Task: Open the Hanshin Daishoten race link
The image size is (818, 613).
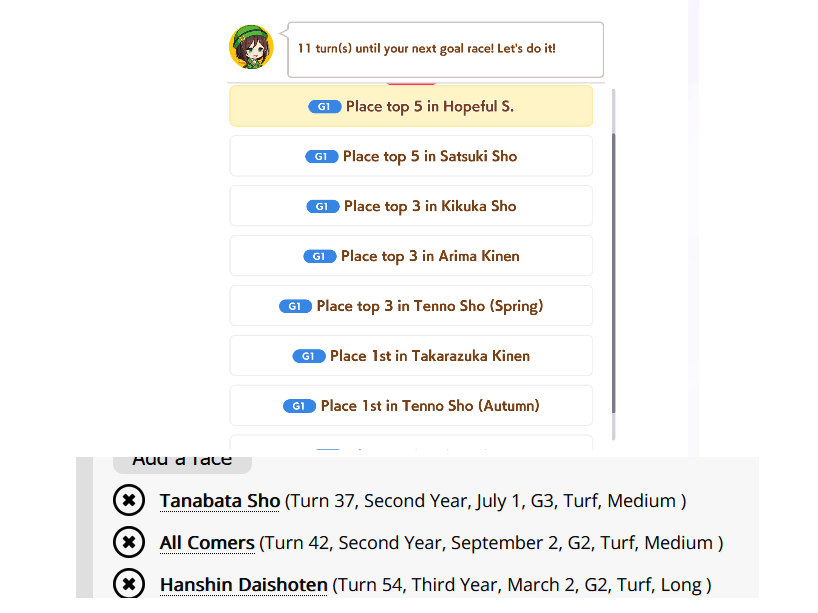Action: [x=243, y=585]
